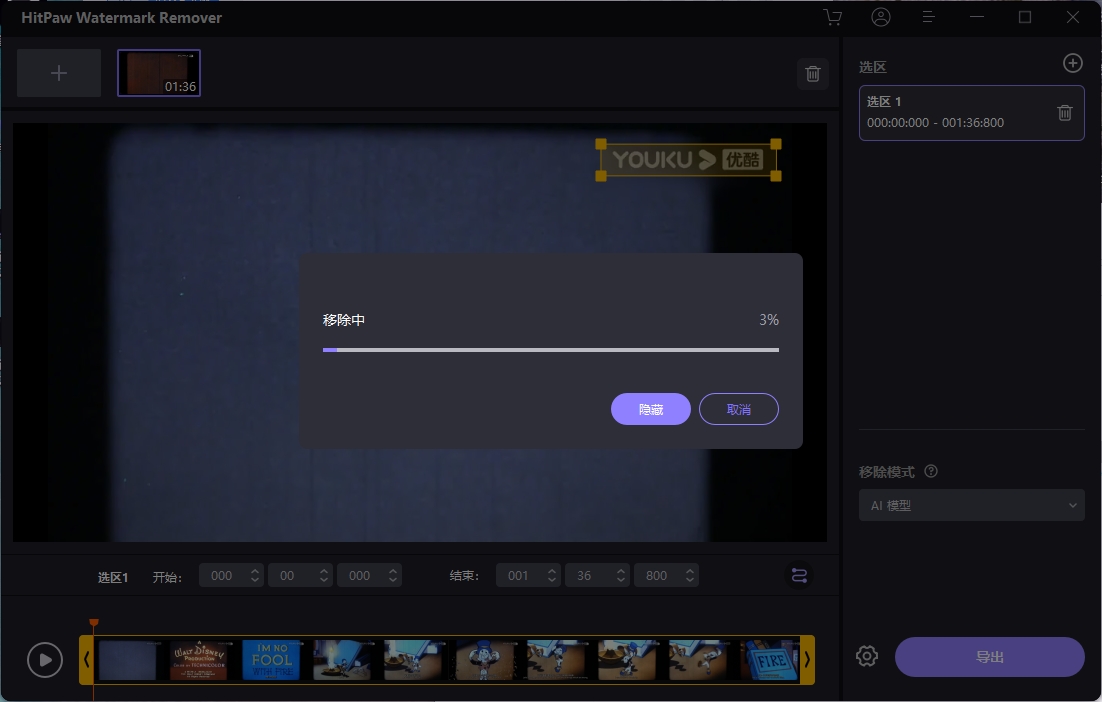Click the 选区 panel heading

coord(872,67)
